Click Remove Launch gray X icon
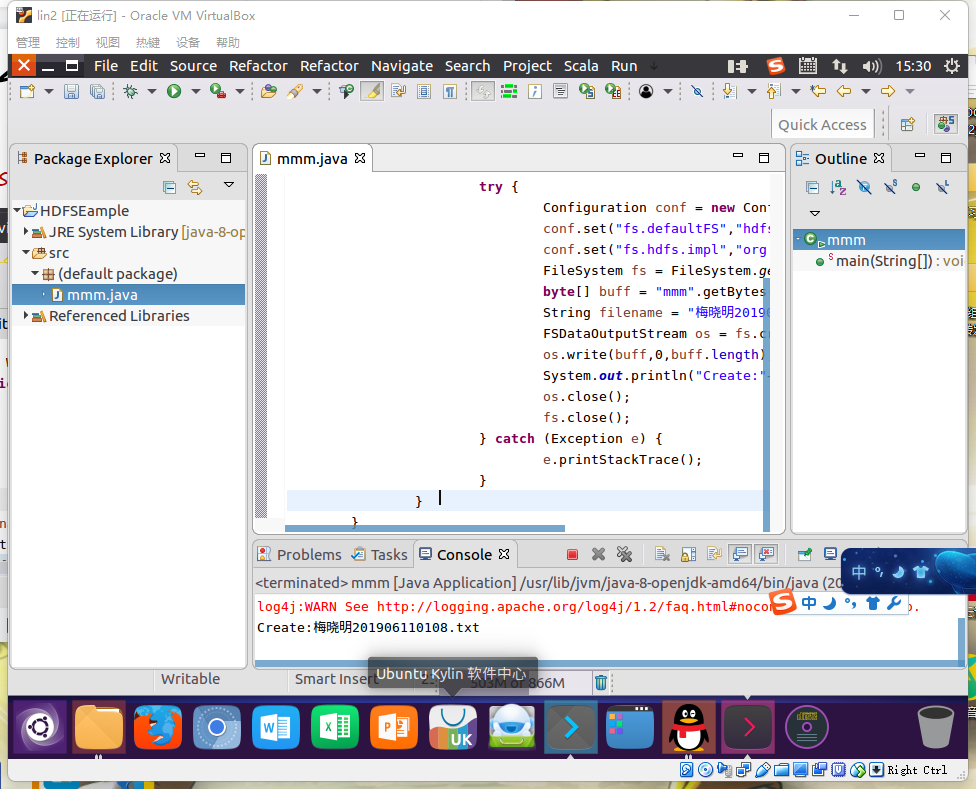Image resolution: width=976 pixels, height=789 pixels. (598, 554)
